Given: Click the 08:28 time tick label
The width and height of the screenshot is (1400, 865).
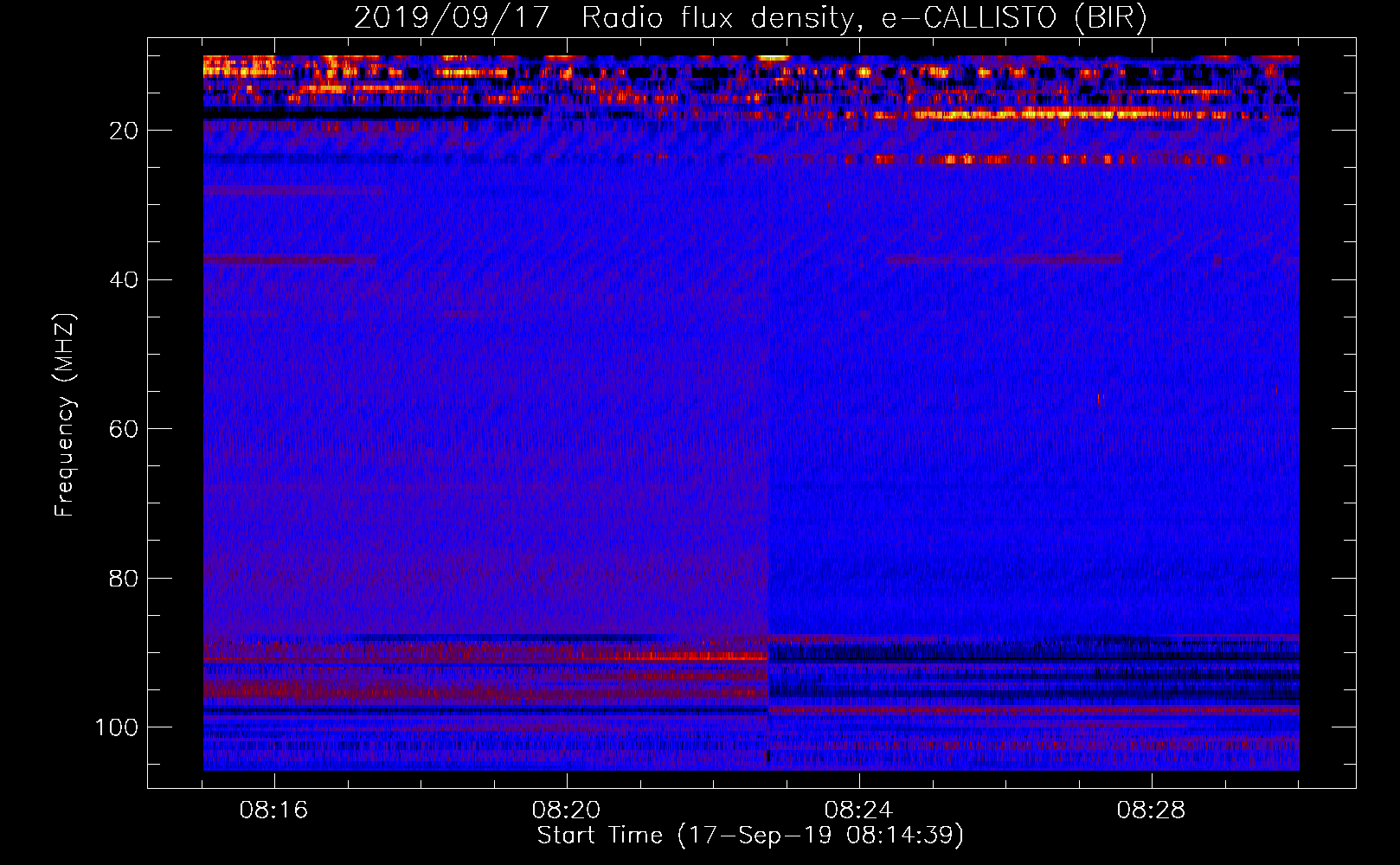Looking at the screenshot, I should [x=1151, y=811].
